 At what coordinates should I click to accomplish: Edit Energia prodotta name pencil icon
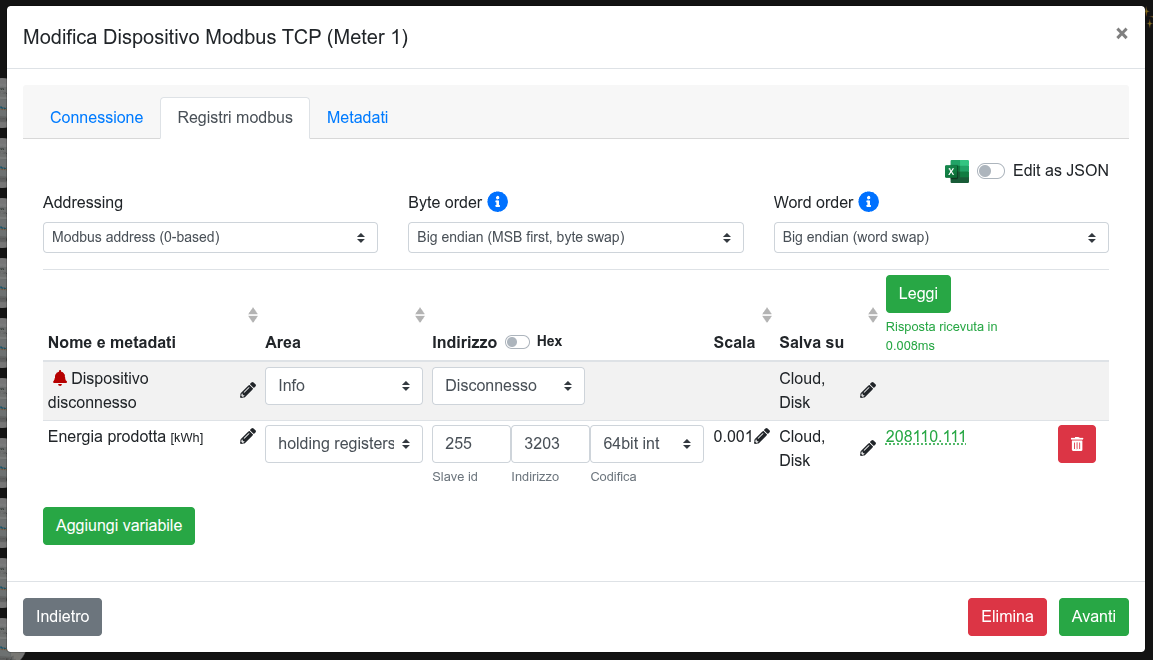(248, 436)
